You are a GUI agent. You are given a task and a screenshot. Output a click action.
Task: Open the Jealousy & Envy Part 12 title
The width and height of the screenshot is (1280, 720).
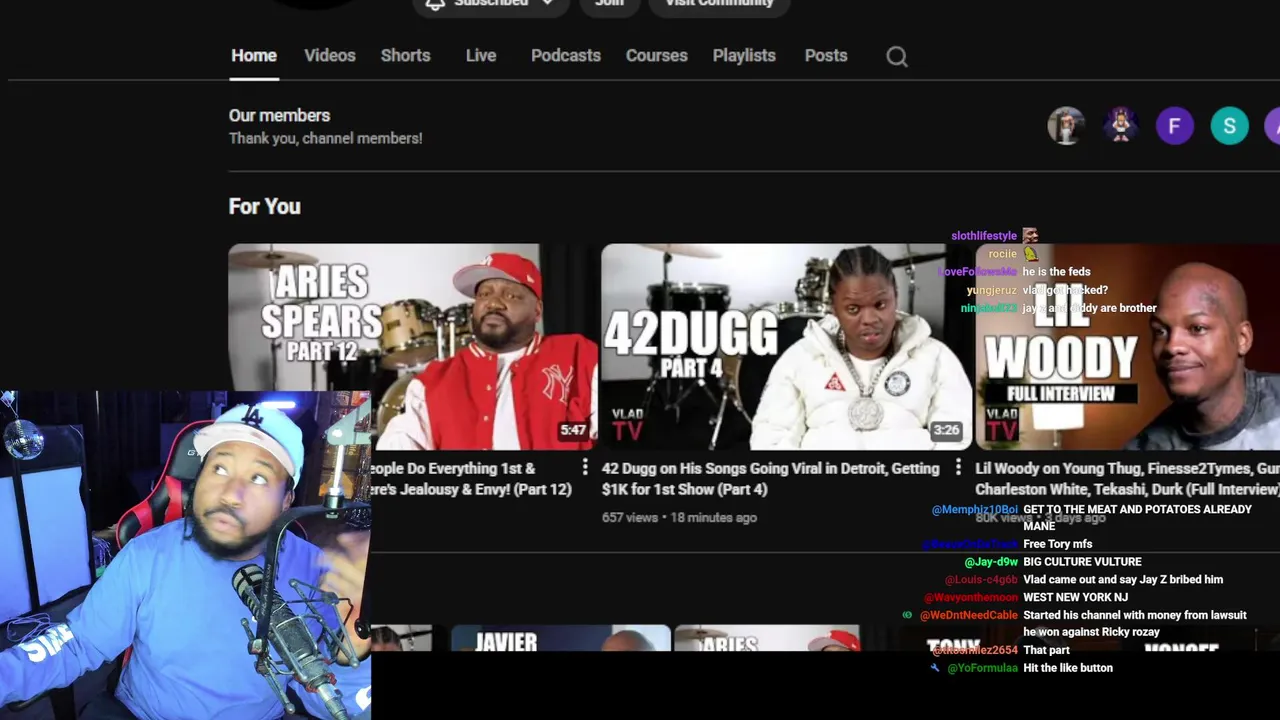471,479
